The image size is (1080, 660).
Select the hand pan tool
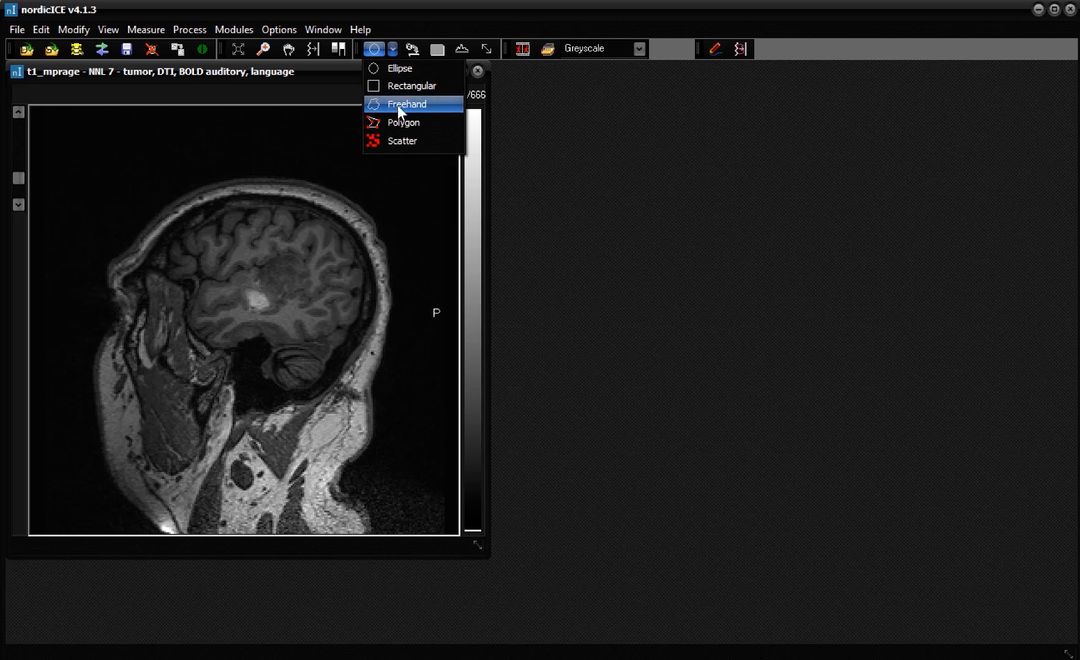288,49
